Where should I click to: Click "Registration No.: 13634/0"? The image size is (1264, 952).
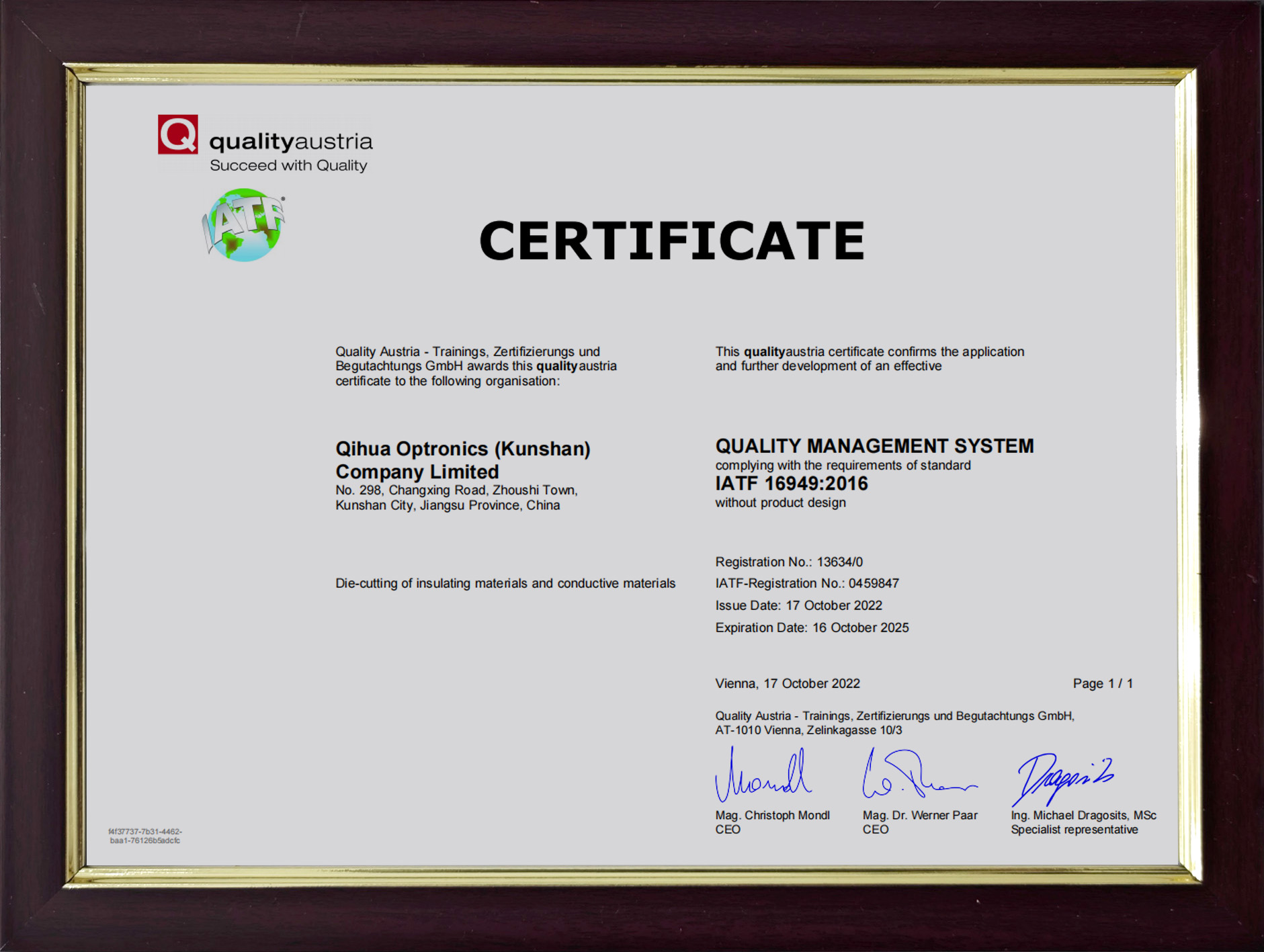789,562
